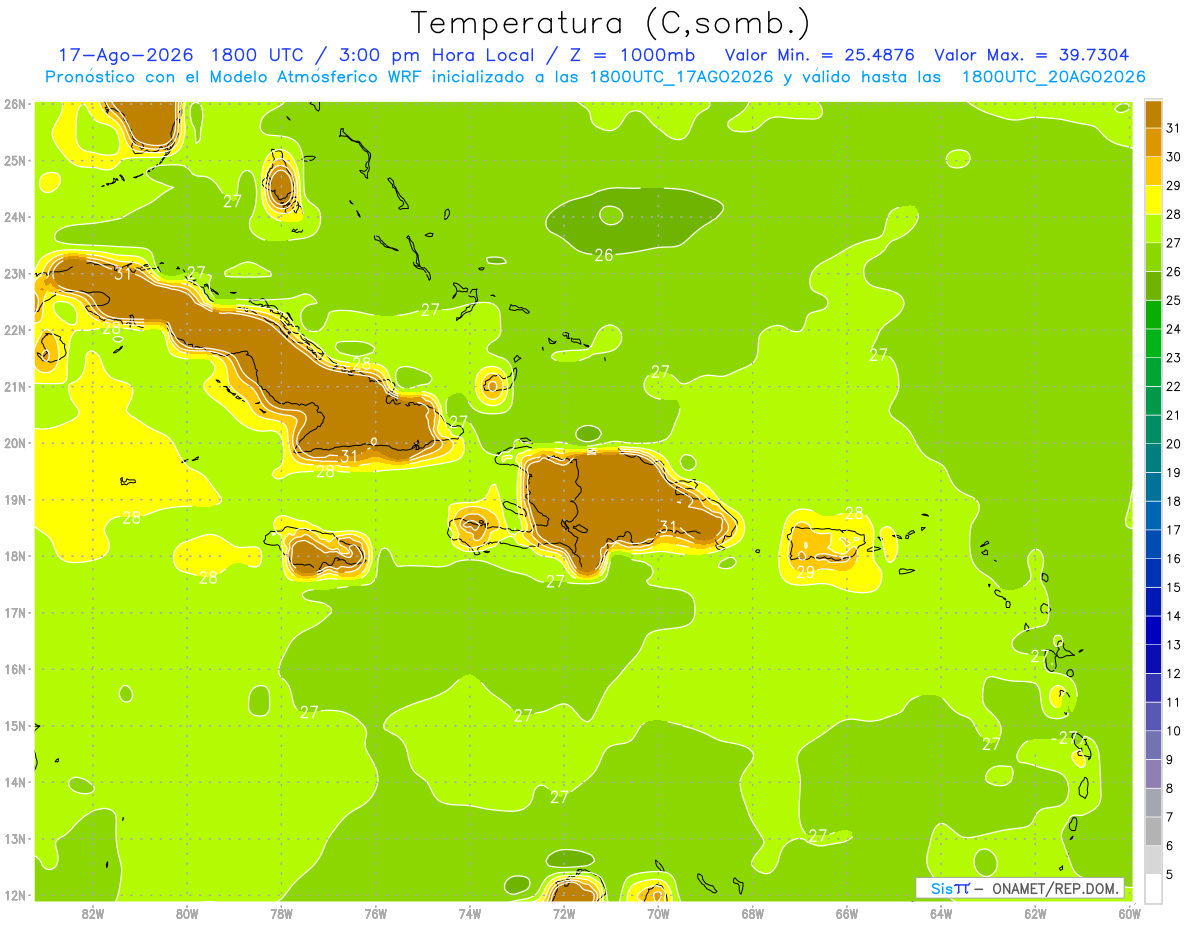Image resolution: width=1200 pixels, height=927 pixels.
Task: Select the pressure level text "Z = 1000mb"
Action: [632, 55]
